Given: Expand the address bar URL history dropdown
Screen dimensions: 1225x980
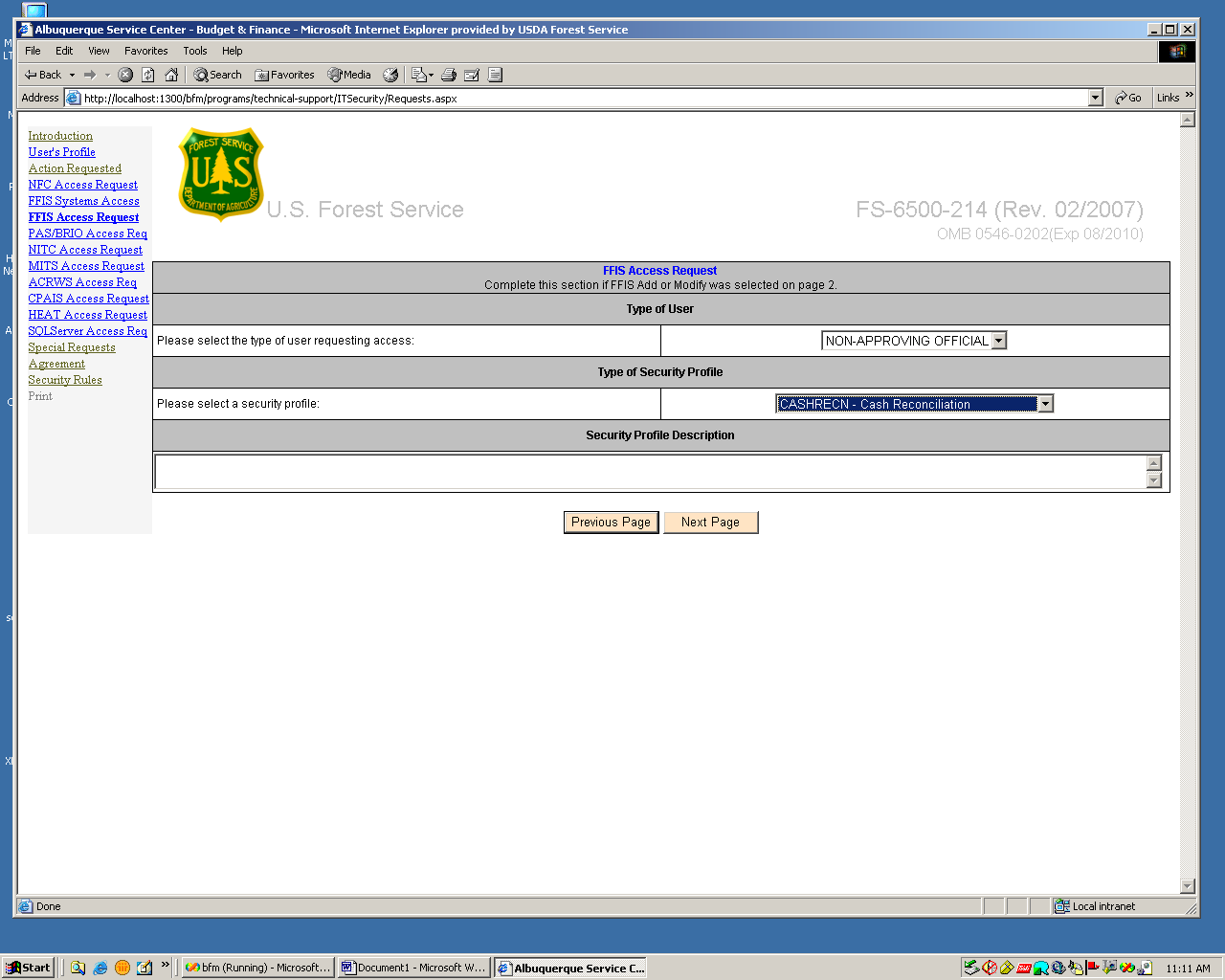Looking at the screenshot, I should [x=1096, y=98].
